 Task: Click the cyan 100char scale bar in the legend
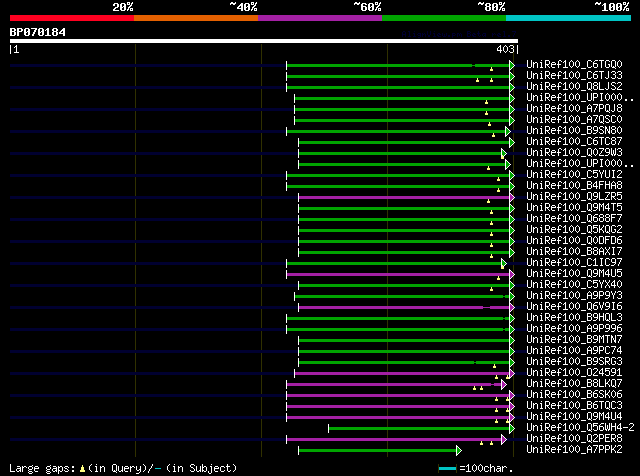pos(447,469)
